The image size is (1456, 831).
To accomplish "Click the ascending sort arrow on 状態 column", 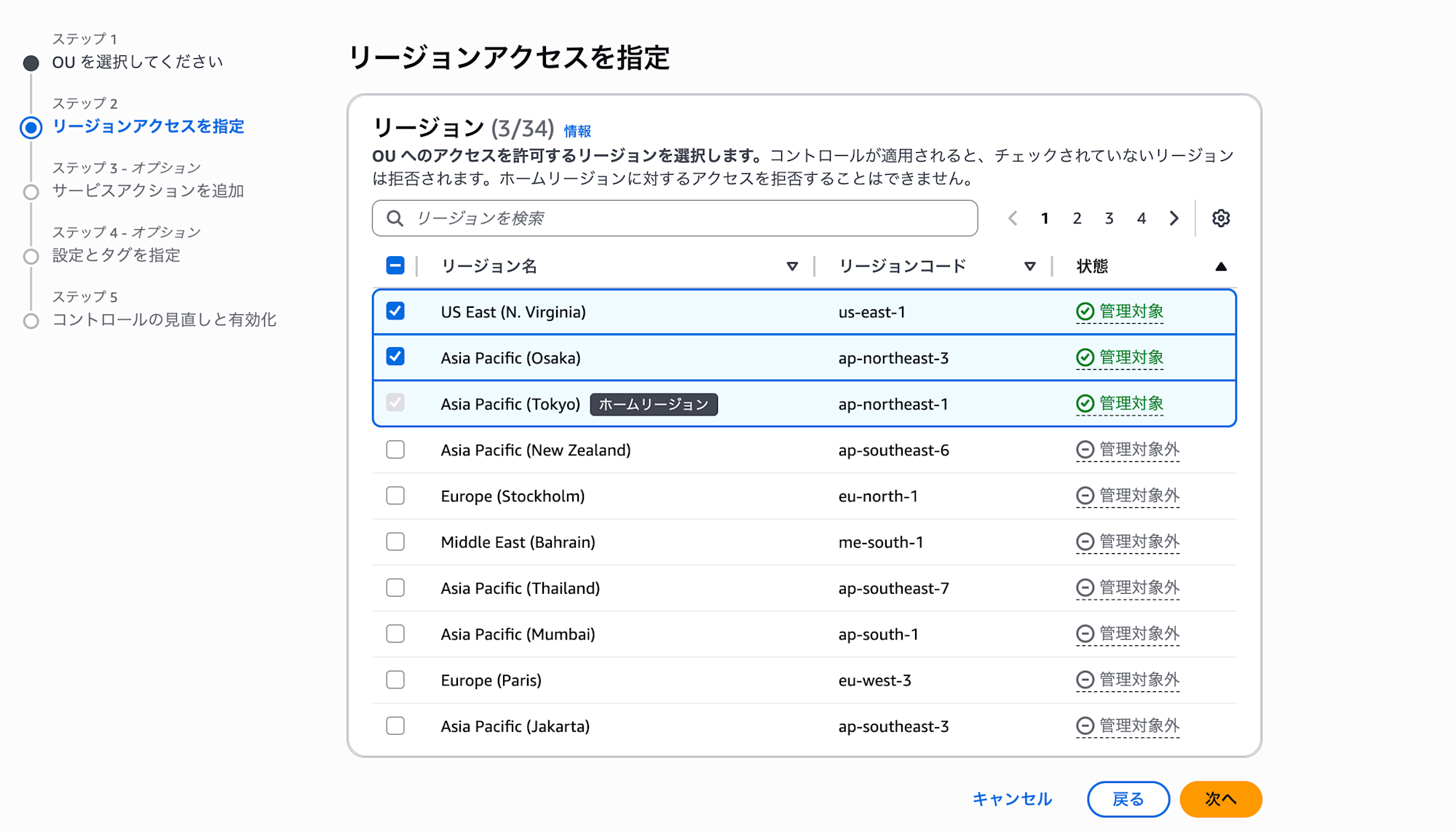I will pos(1221,266).
